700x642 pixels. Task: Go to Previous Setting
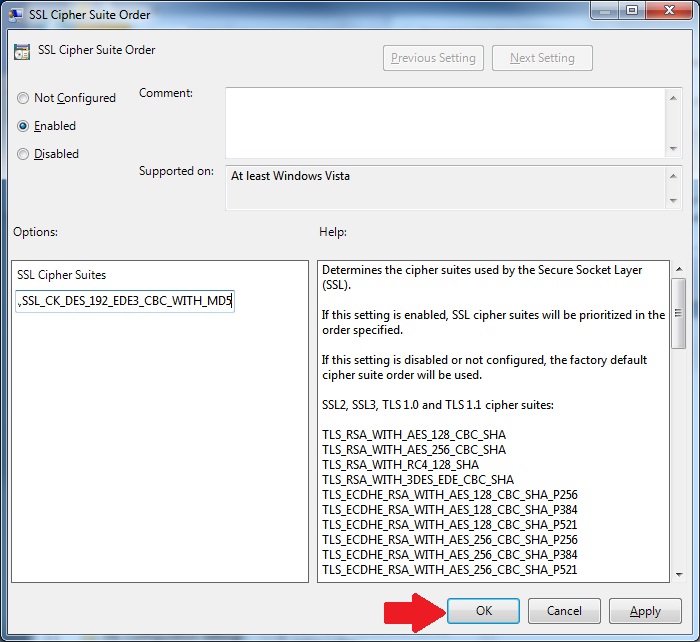pyautogui.click(x=433, y=58)
